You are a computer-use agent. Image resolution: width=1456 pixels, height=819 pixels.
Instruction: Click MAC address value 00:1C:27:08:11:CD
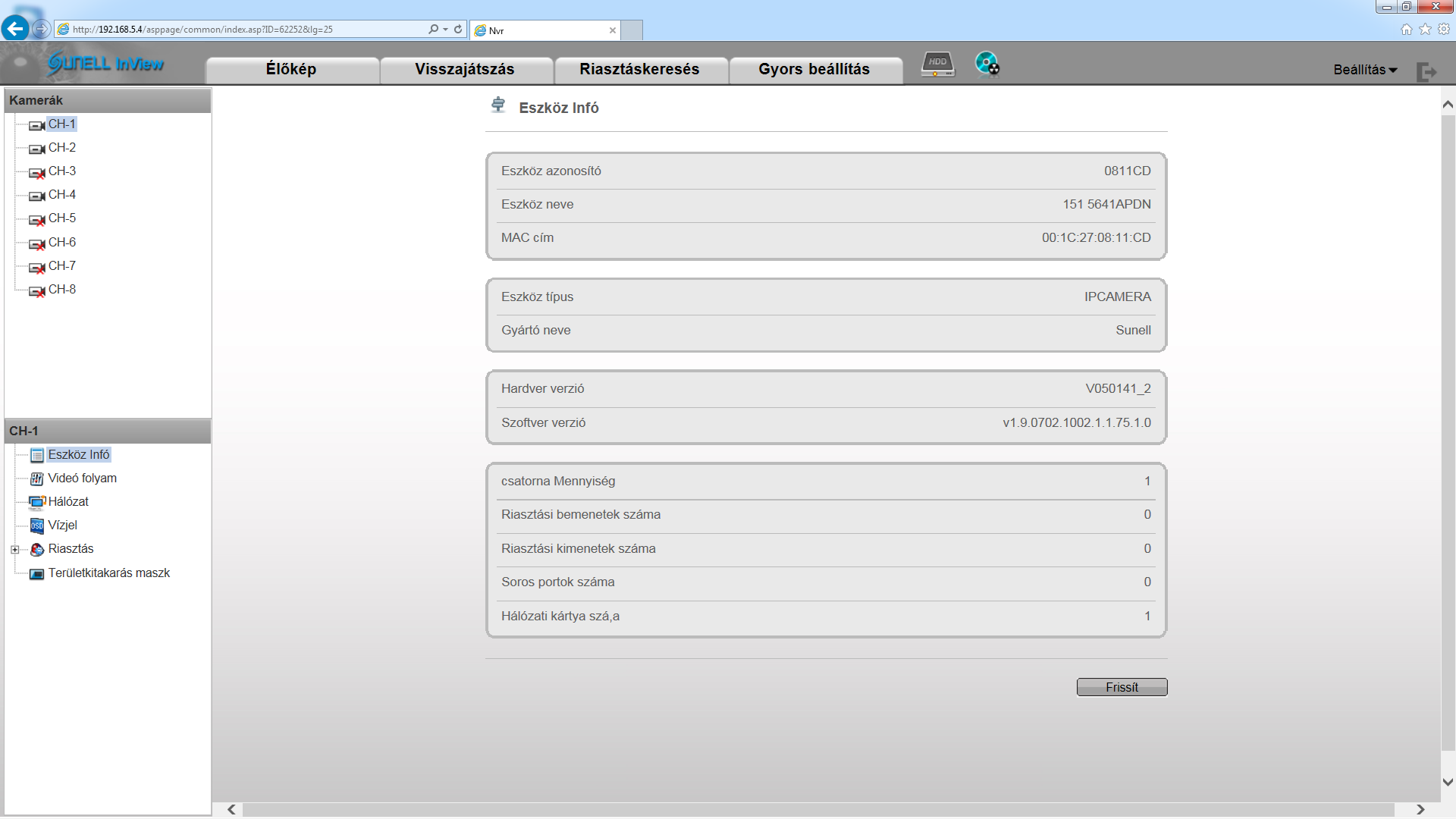click(x=1096, y=238)
